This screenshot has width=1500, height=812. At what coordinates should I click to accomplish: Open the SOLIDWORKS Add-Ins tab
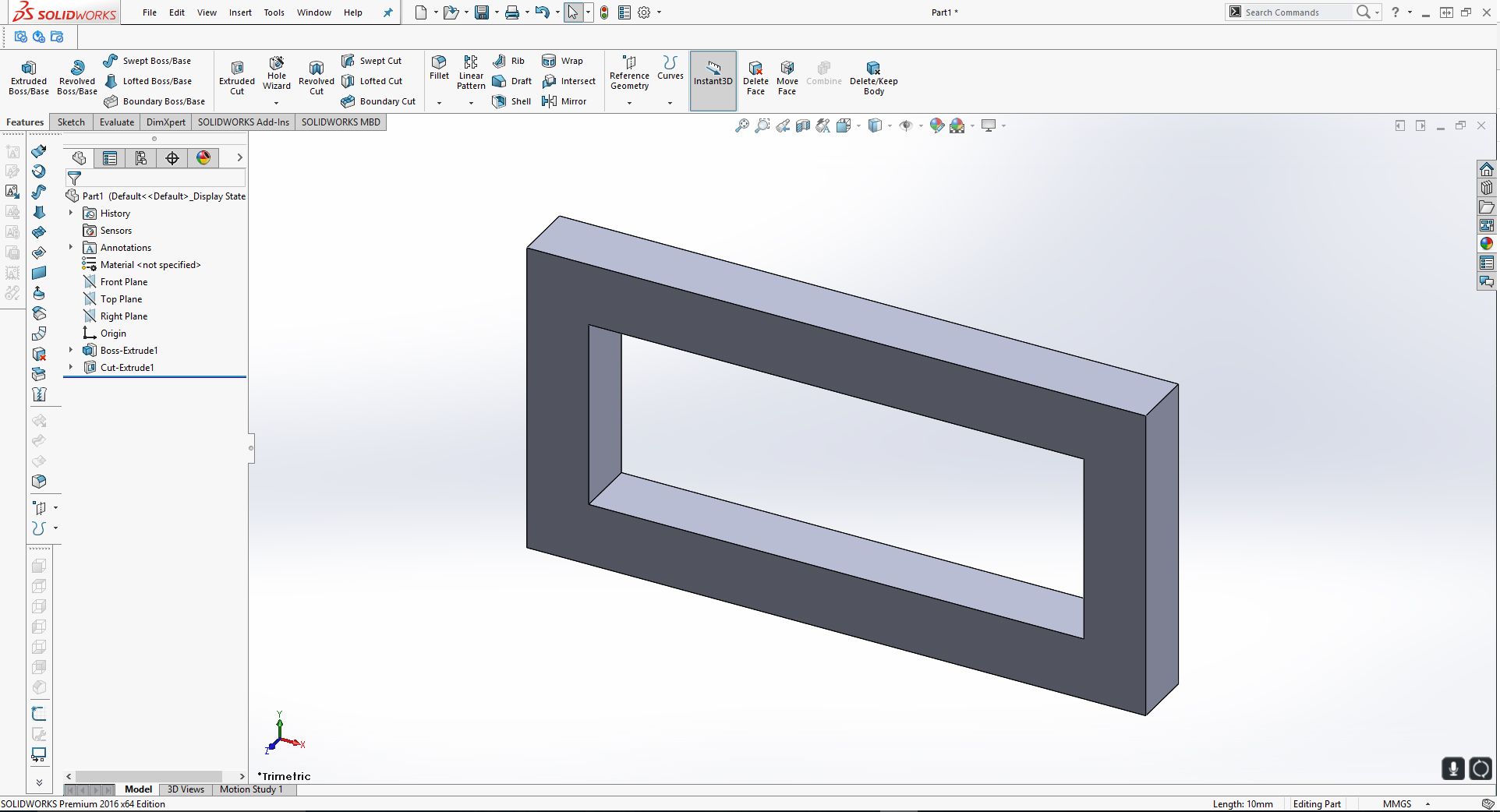tap(243, 122)
